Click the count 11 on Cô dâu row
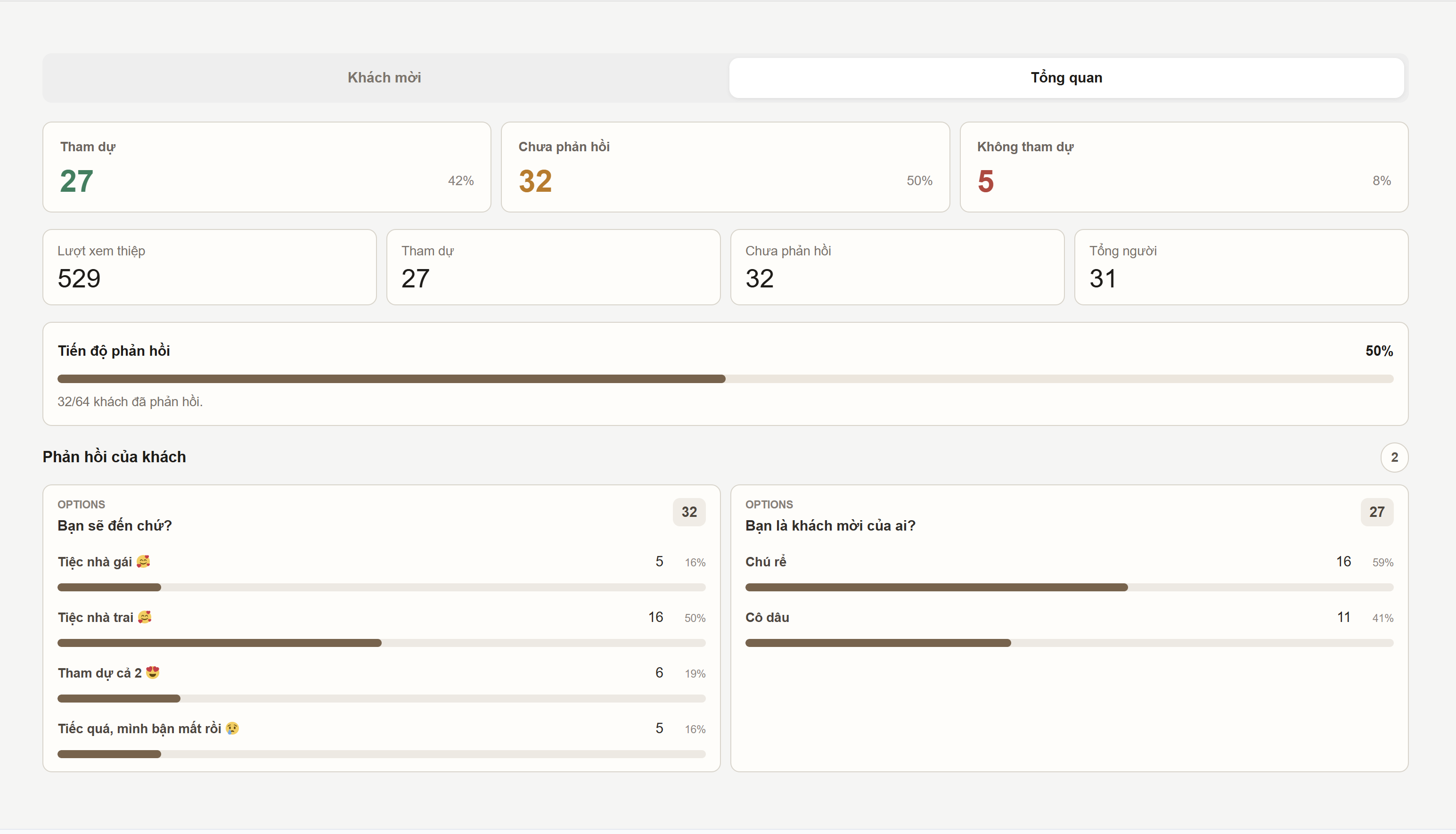 pos(1343,617)
